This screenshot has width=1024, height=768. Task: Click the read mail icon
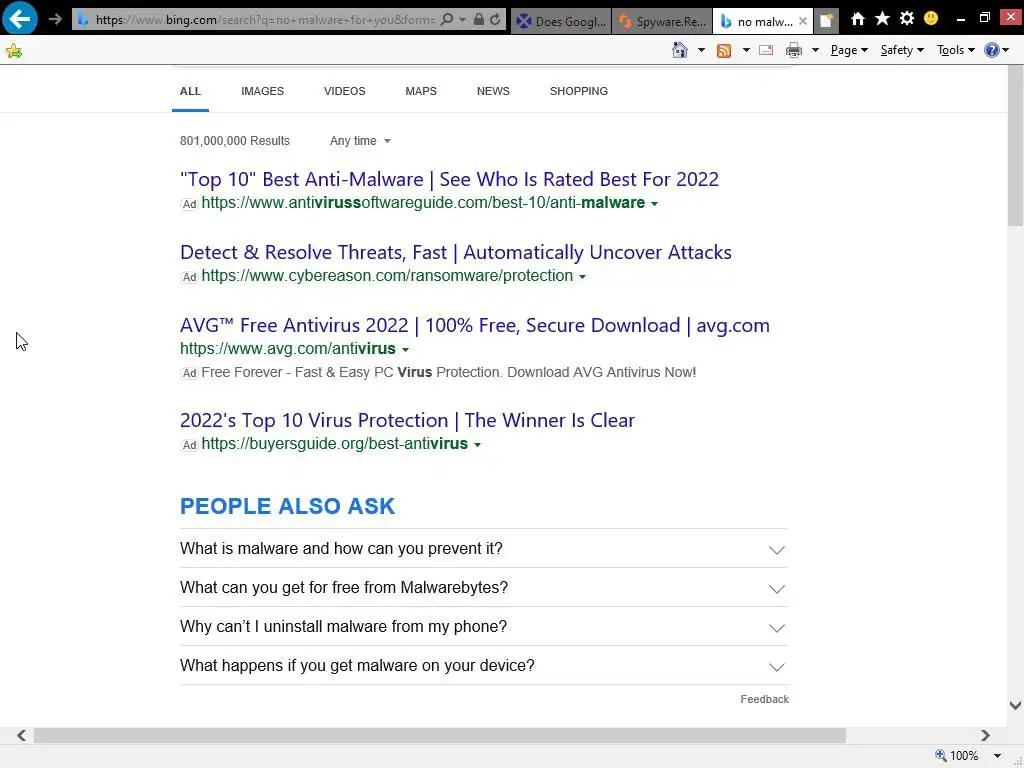point(766,50)
